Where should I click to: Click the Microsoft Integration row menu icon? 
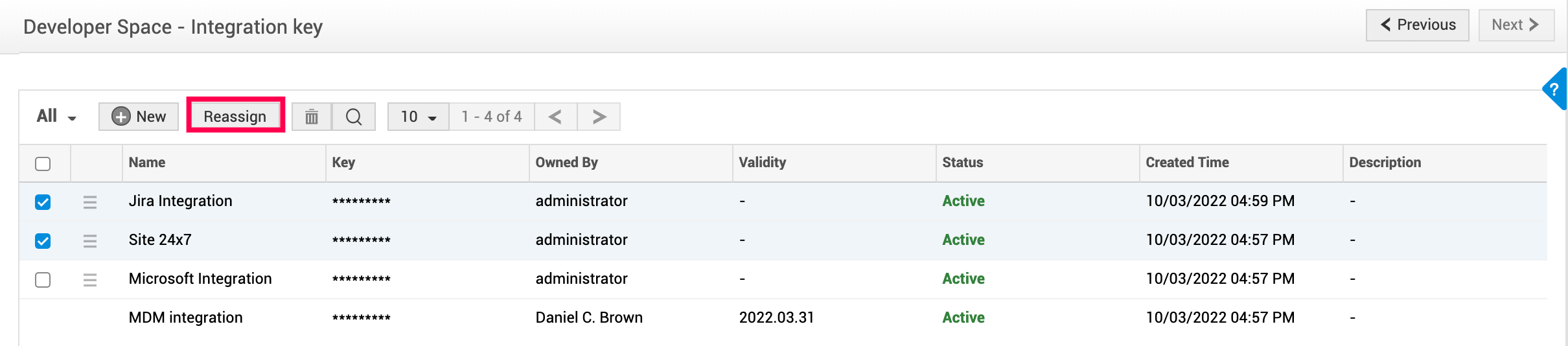[x=90, y=280]
